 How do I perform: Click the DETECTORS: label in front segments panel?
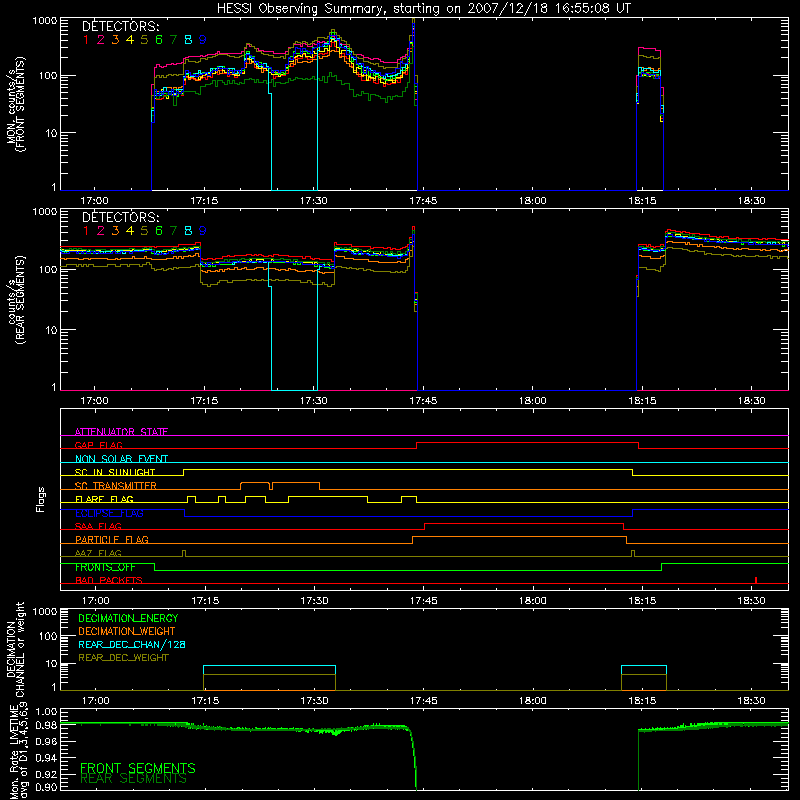121,26
